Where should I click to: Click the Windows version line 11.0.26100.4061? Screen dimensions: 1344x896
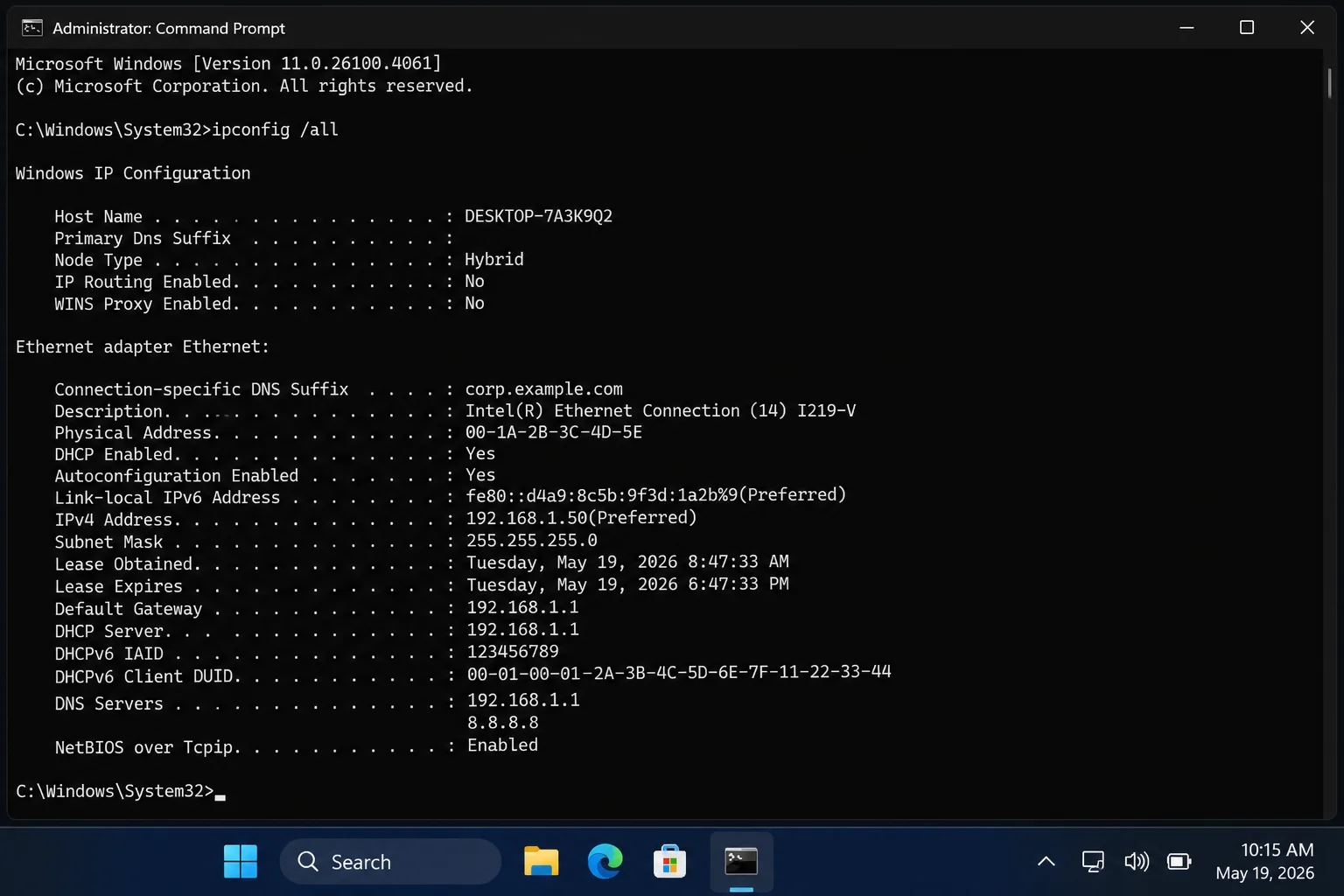228,64
